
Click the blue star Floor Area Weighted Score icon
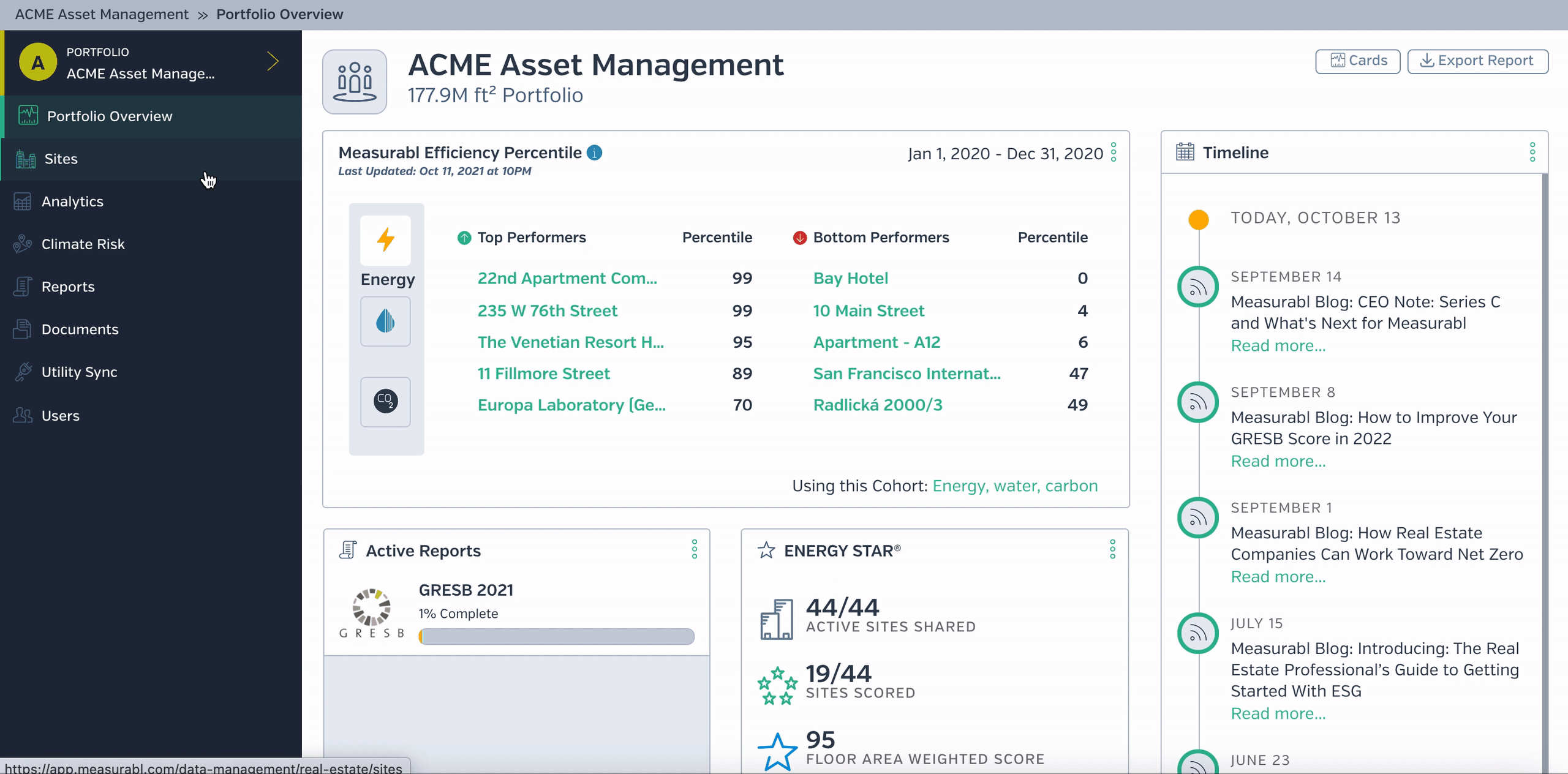pos(777,751)
